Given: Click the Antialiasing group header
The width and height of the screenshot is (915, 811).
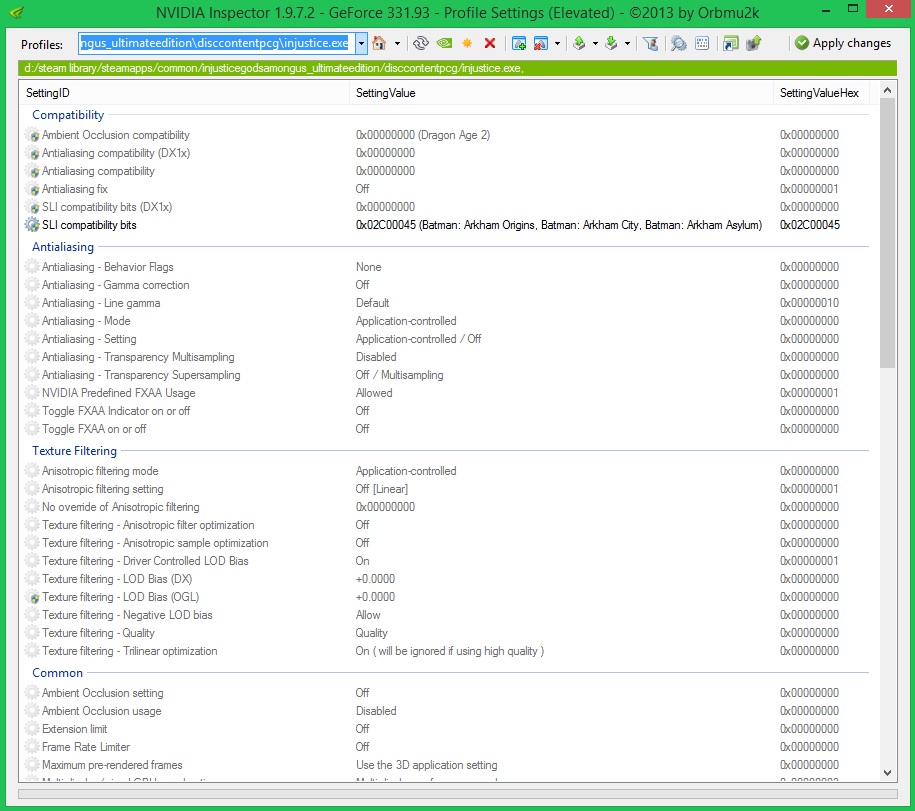Looking at the screenshot, I should 63,247.
